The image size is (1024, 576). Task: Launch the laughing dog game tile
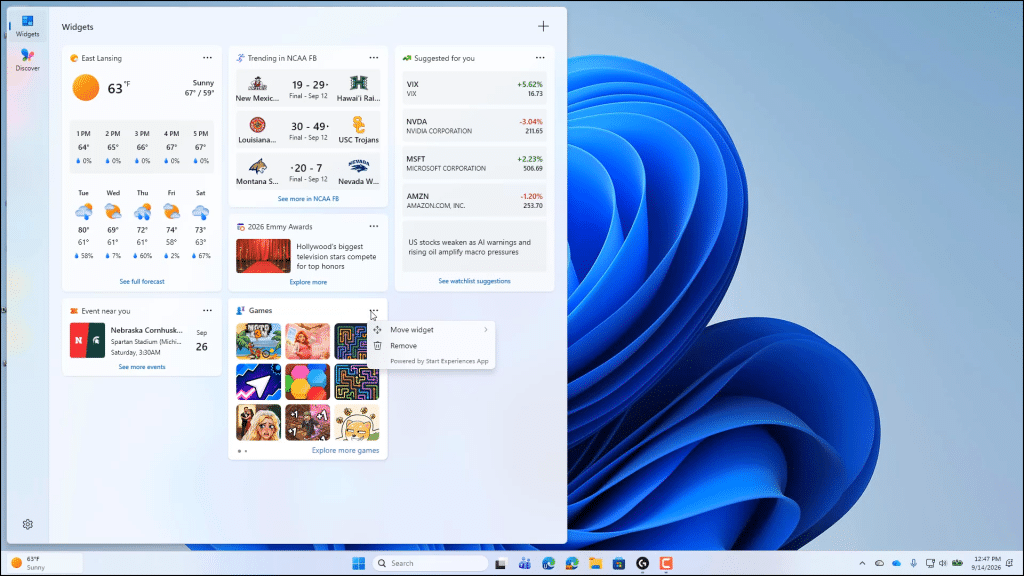click(357, 423)
